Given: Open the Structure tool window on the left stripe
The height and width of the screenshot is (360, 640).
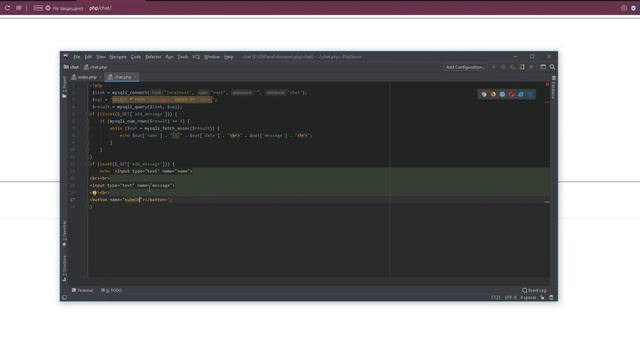Looking at the screenshot, I should pos(64,268).
